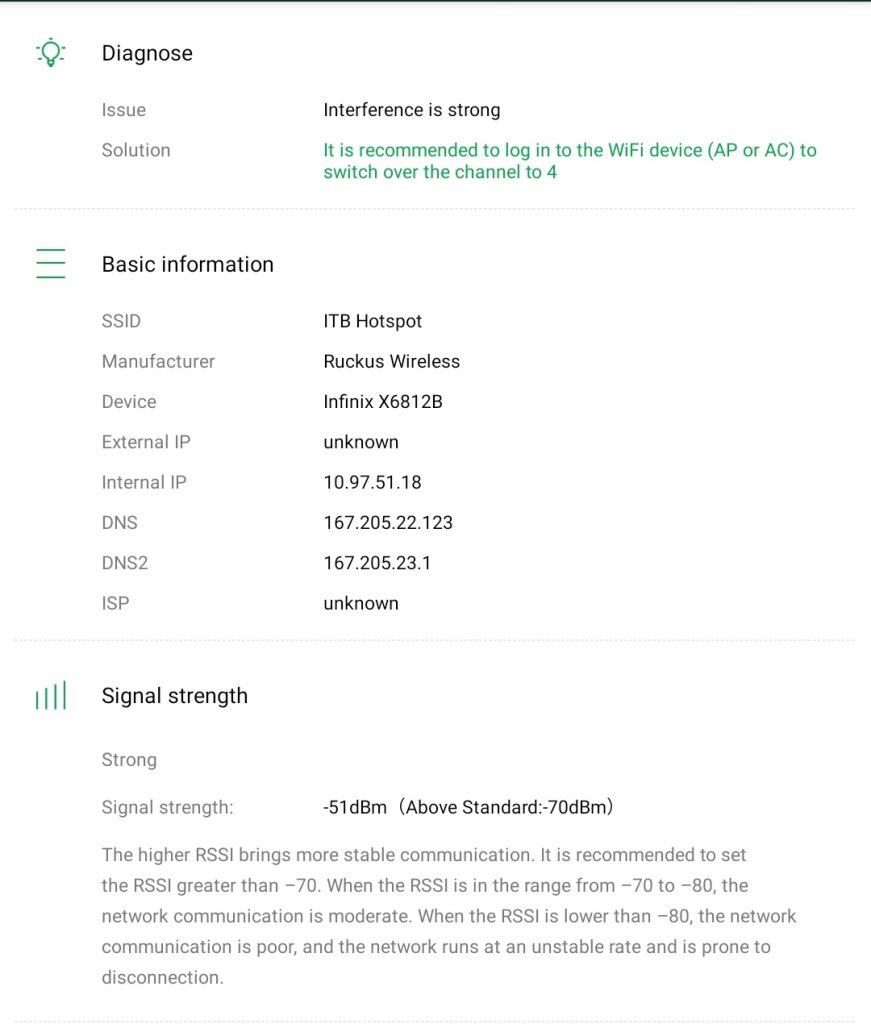Click the ISP unknown value

point(360,603)
